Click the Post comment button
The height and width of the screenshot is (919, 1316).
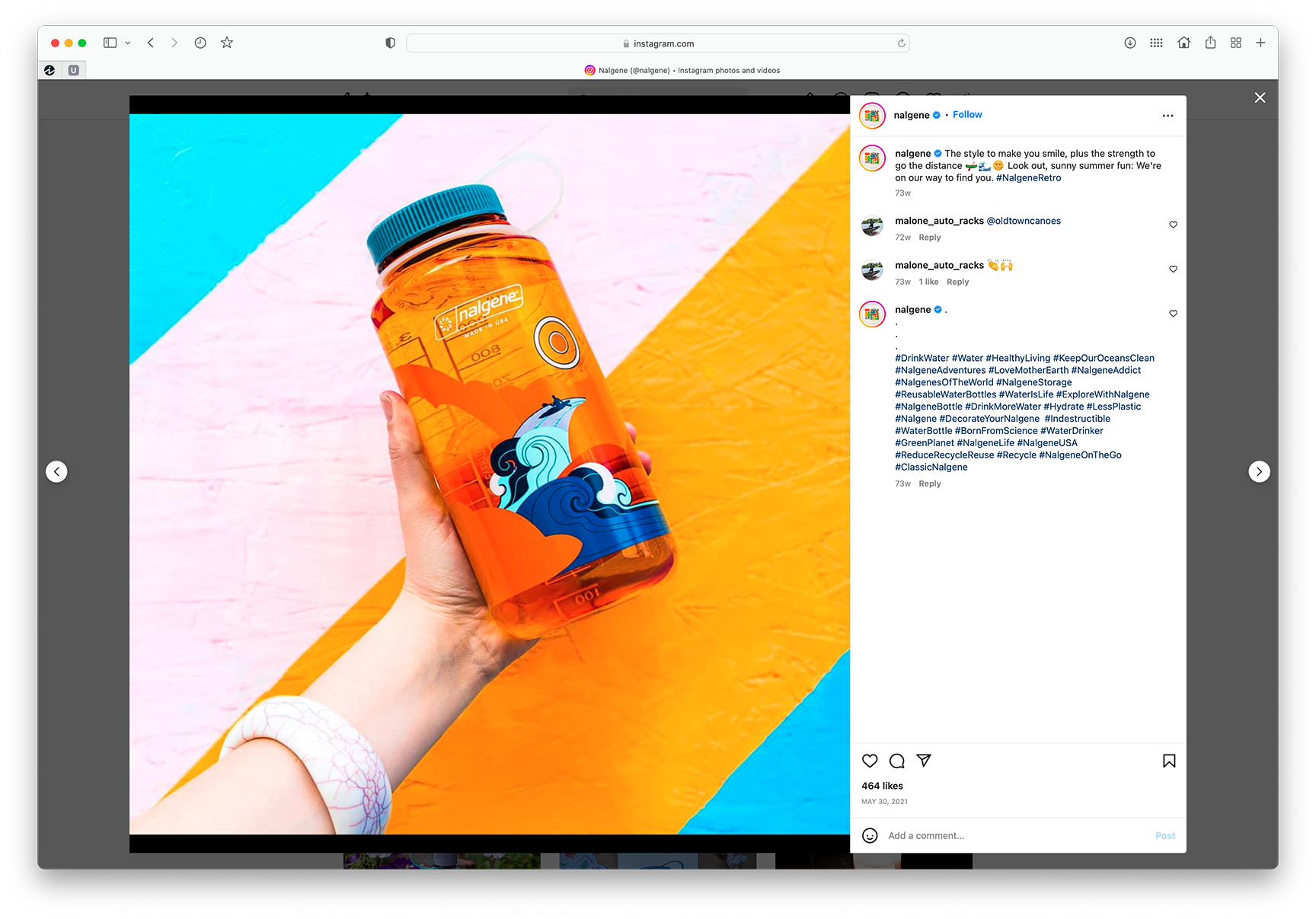(x=1165, y=836)
